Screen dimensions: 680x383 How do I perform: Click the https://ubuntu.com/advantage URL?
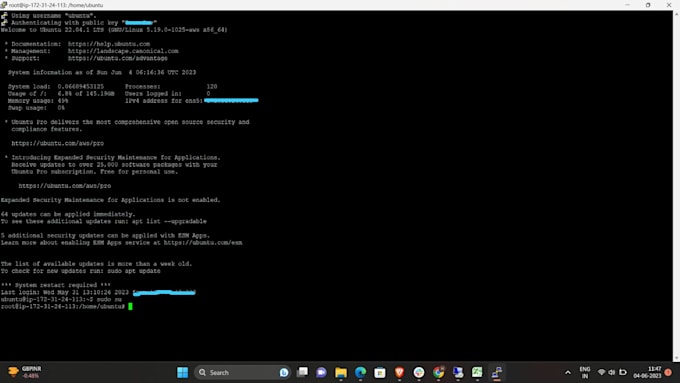pyautogui.click(x=118, y=58)
